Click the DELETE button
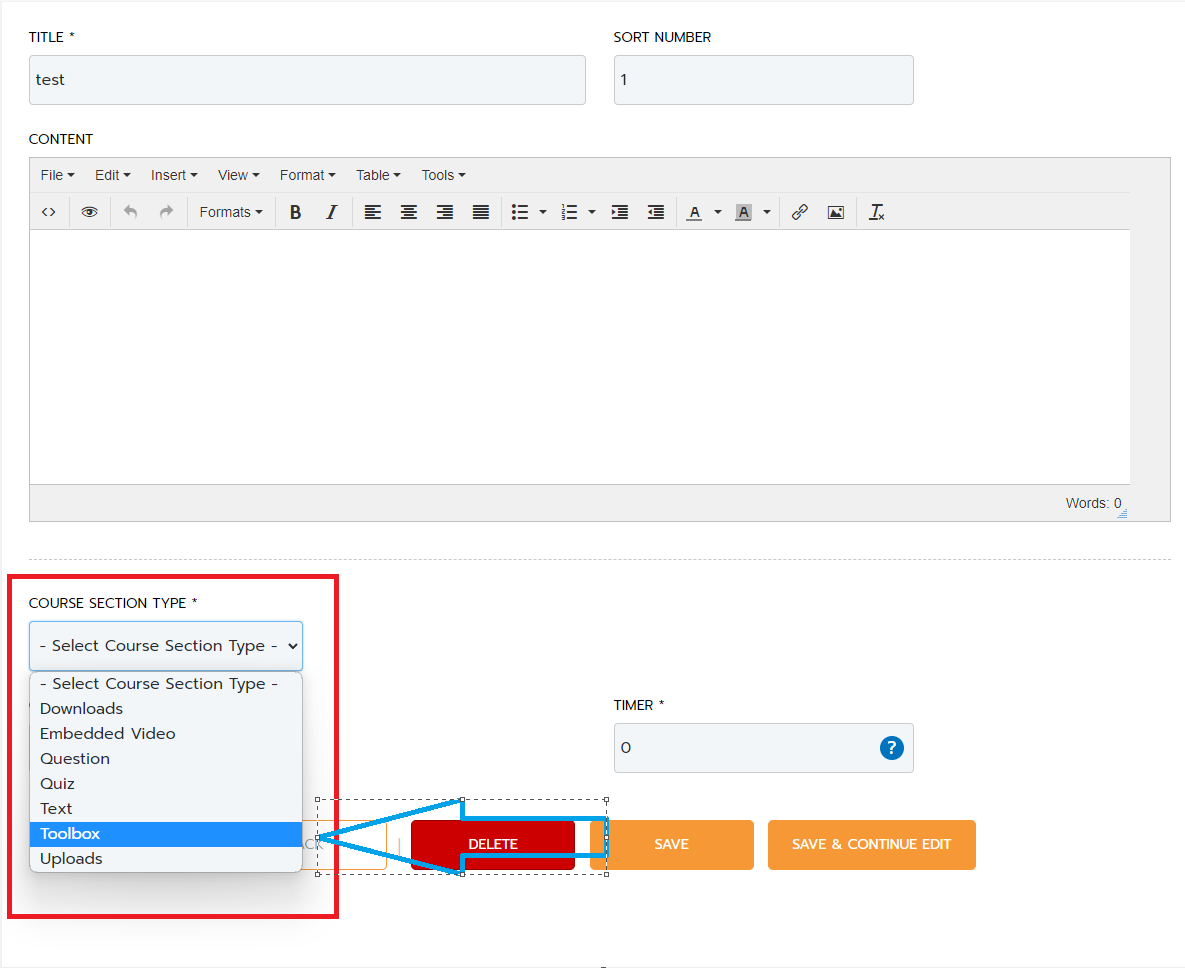1185x968 pixels. (492, 844)
